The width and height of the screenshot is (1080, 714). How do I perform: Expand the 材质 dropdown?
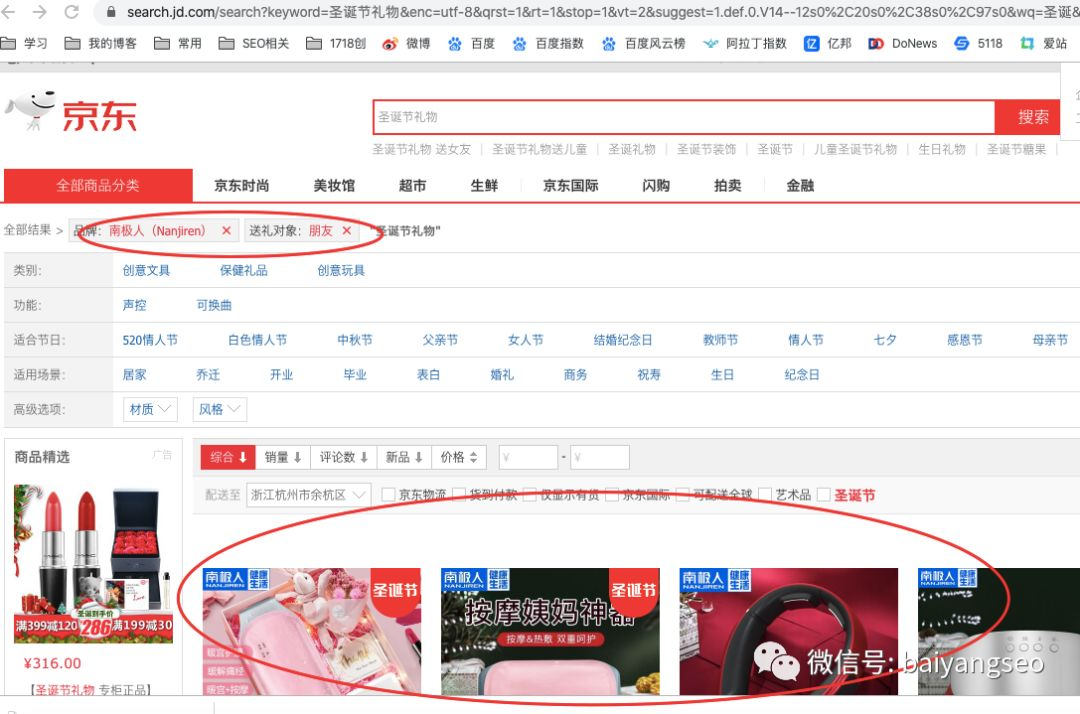[150, 410]
